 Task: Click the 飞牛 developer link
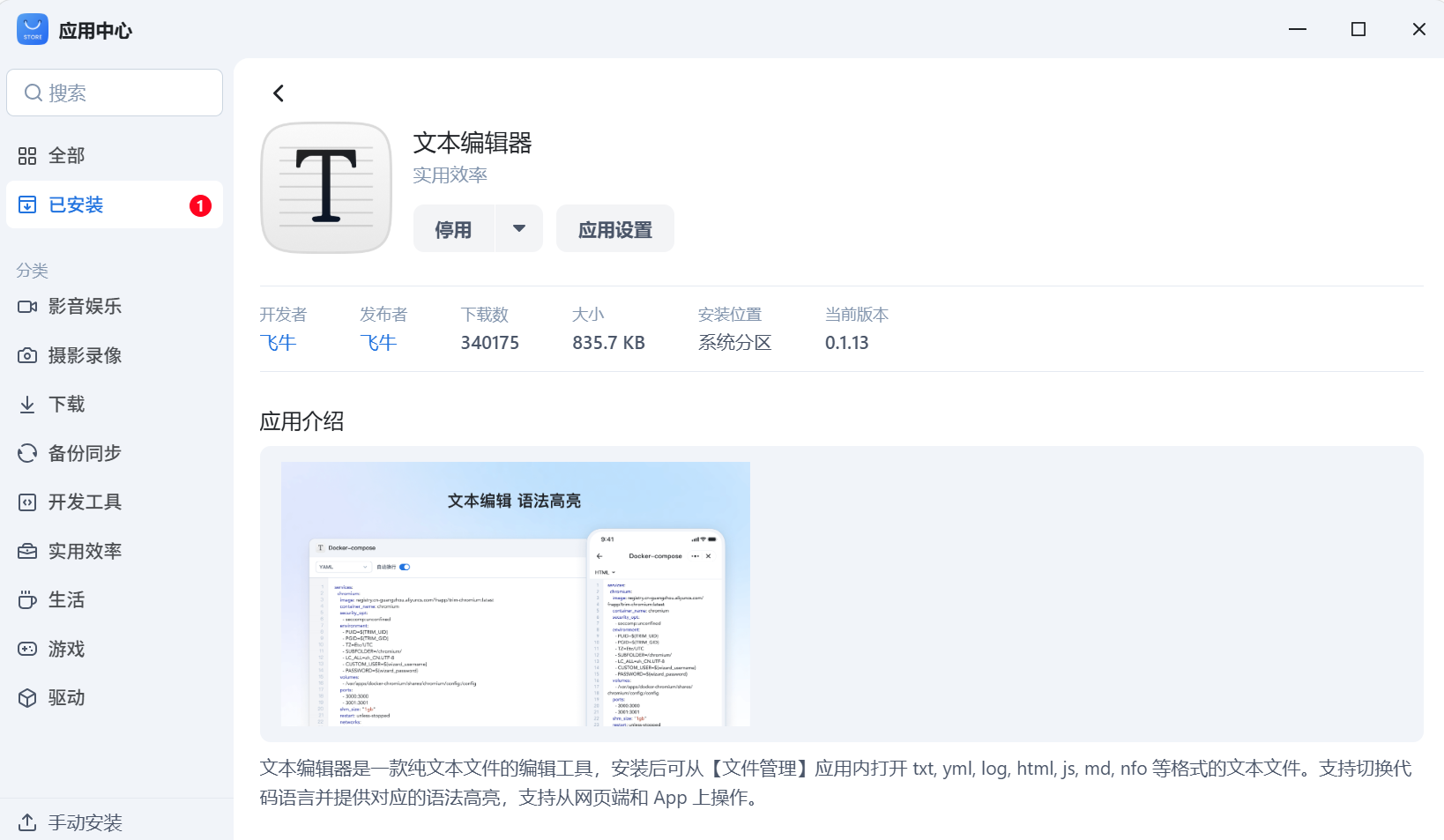click(x=278, y=343)
